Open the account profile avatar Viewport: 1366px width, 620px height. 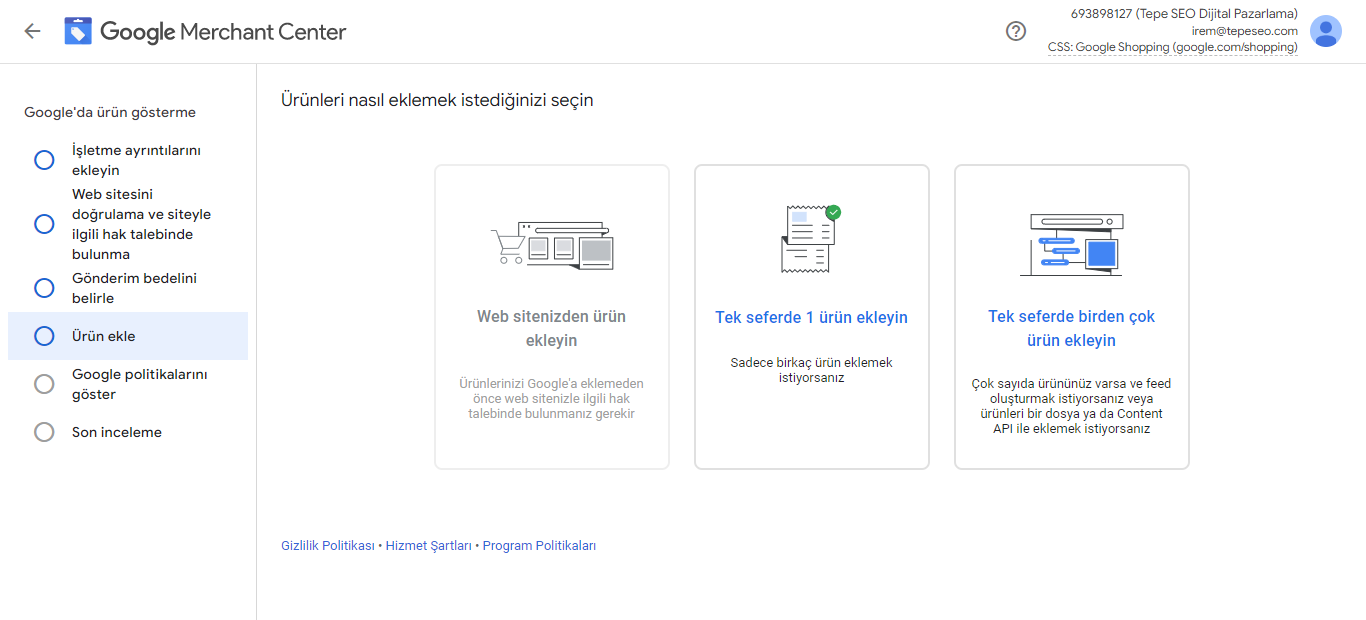point(1326,32)
